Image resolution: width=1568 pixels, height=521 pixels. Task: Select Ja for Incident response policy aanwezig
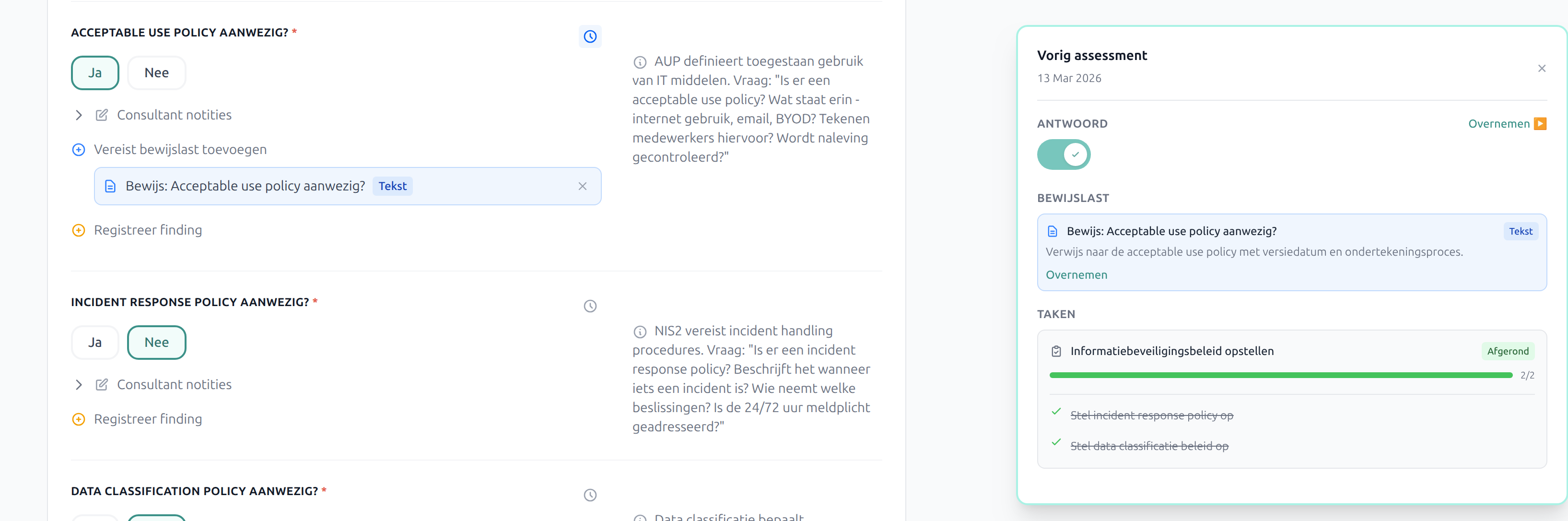95,342
